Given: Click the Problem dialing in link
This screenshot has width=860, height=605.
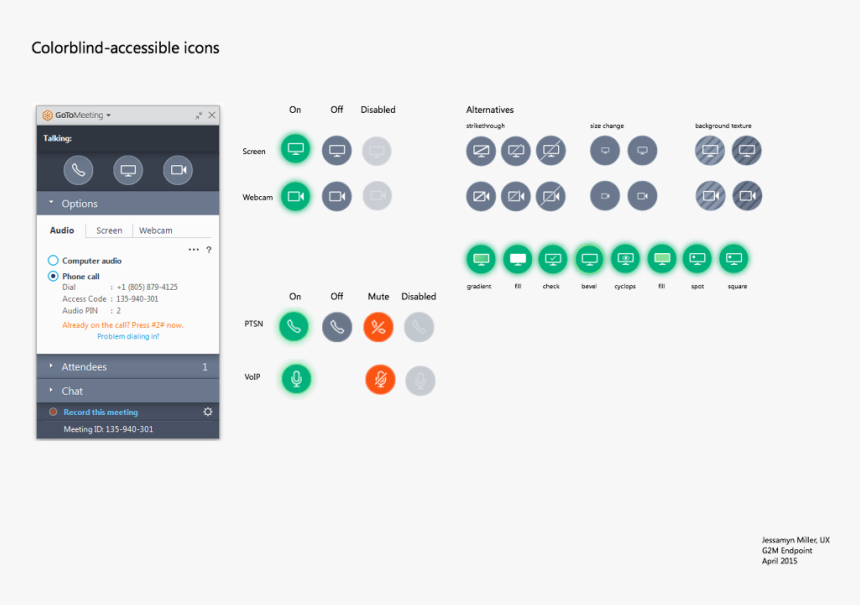Looking at the screenshot, I should pyautogui.click(x=128, y=336).
